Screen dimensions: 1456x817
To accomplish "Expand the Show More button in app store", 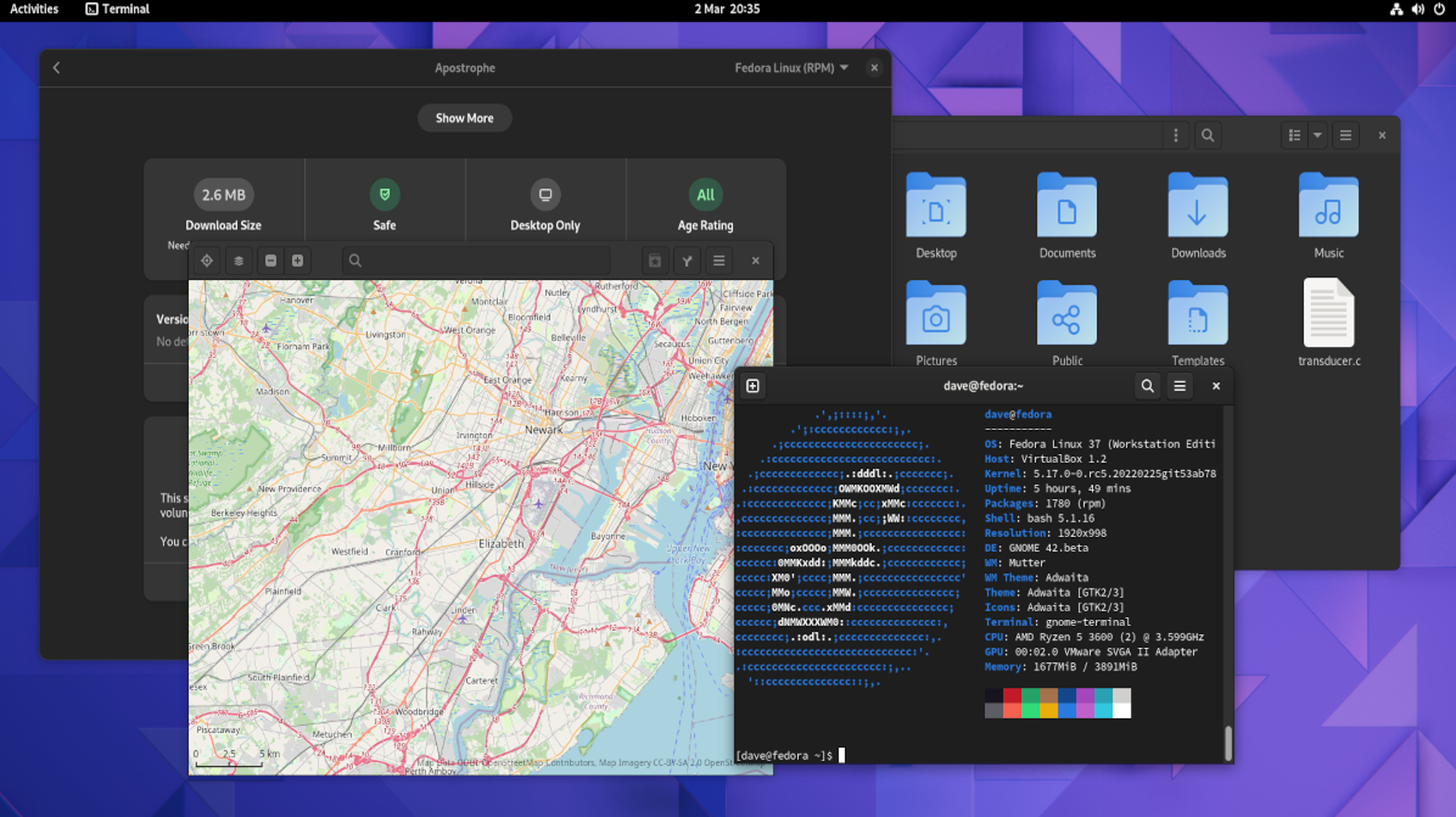I will [x=464, y=118].
